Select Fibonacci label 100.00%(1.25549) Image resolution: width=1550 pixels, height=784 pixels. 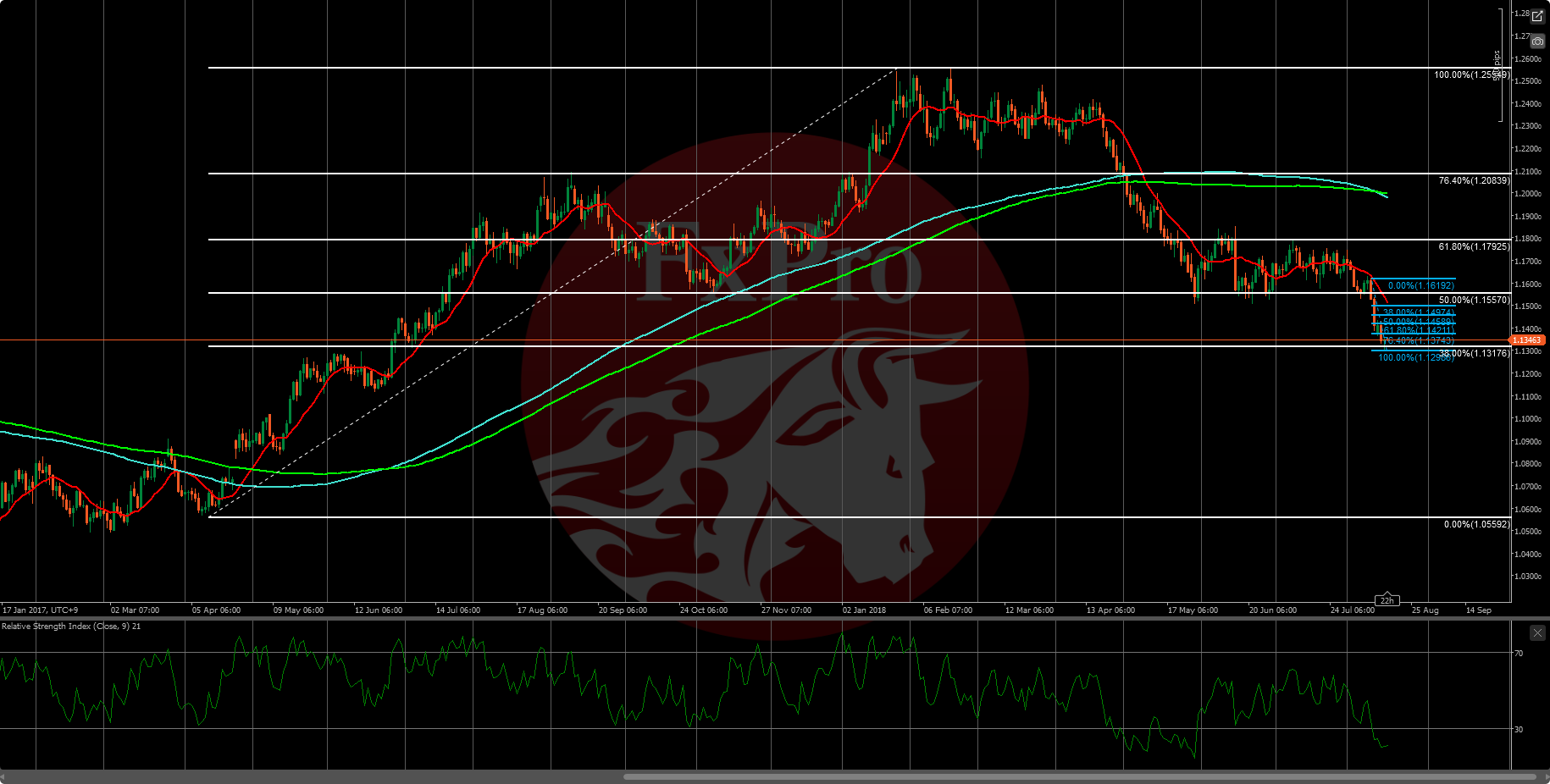pos(1471,75)
